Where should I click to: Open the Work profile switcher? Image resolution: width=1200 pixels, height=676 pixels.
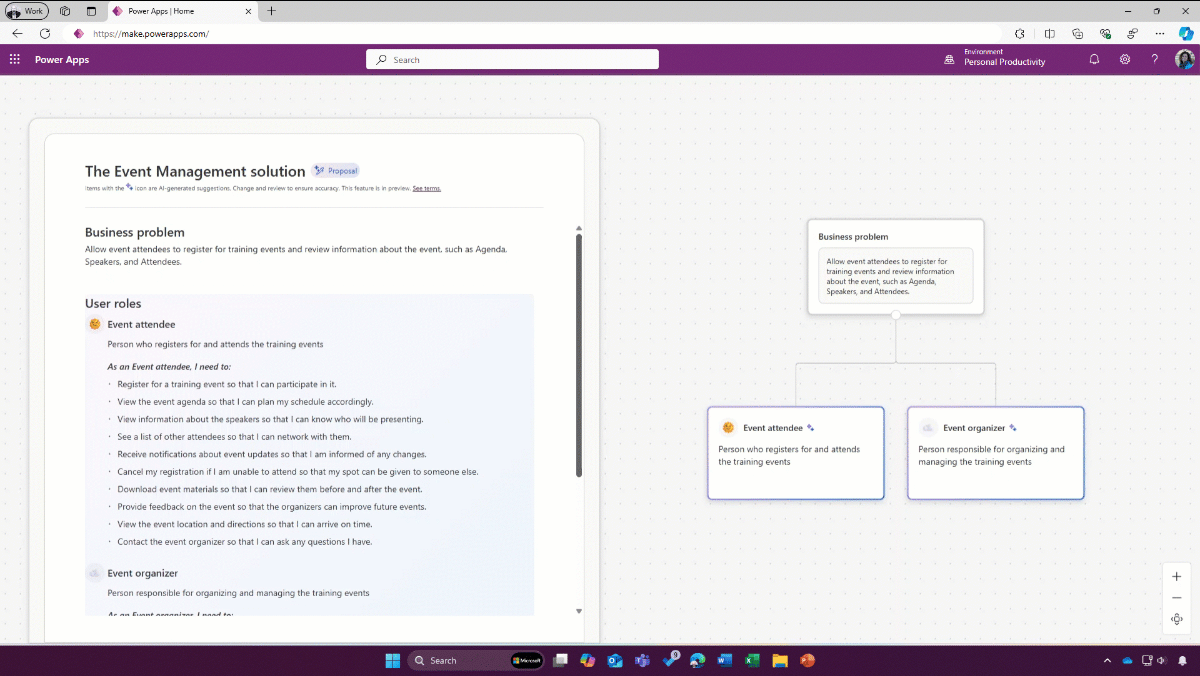[28, 11]
